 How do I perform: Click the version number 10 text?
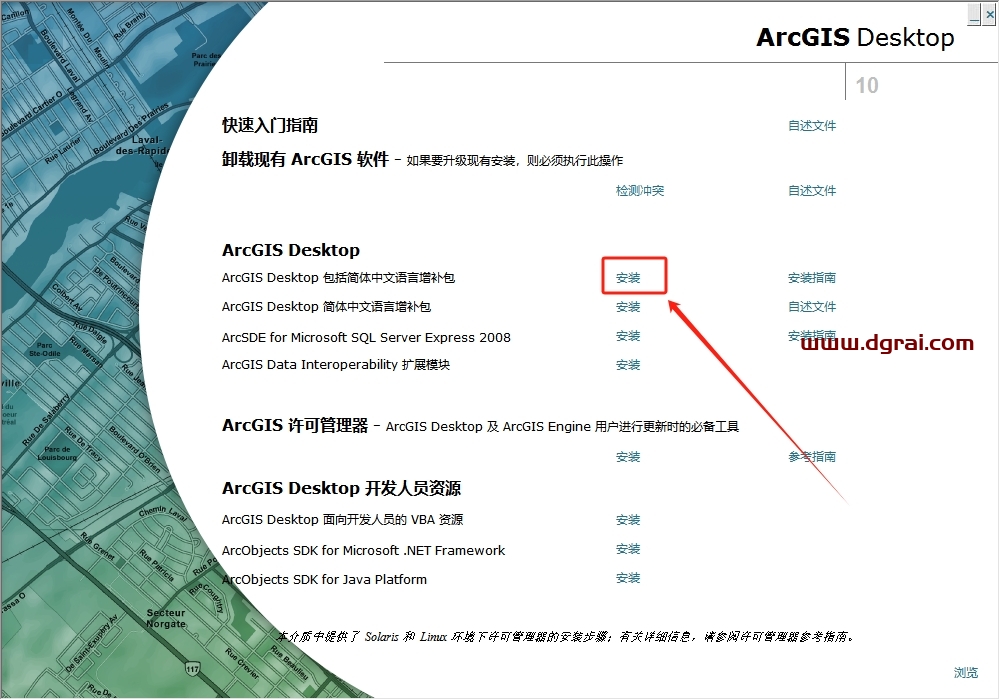pos(867,85)
